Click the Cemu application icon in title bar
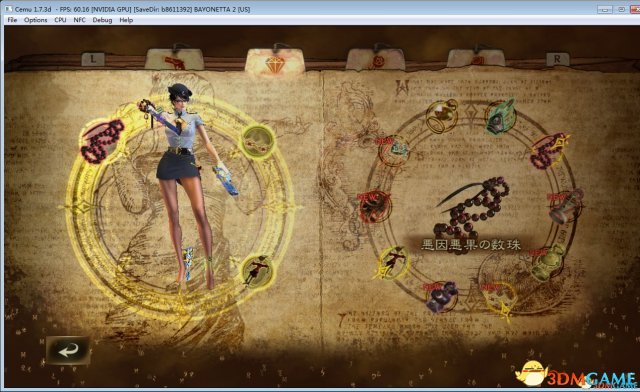Image resolution: width=640 pixels, height=392 pixels. [9, 9]
